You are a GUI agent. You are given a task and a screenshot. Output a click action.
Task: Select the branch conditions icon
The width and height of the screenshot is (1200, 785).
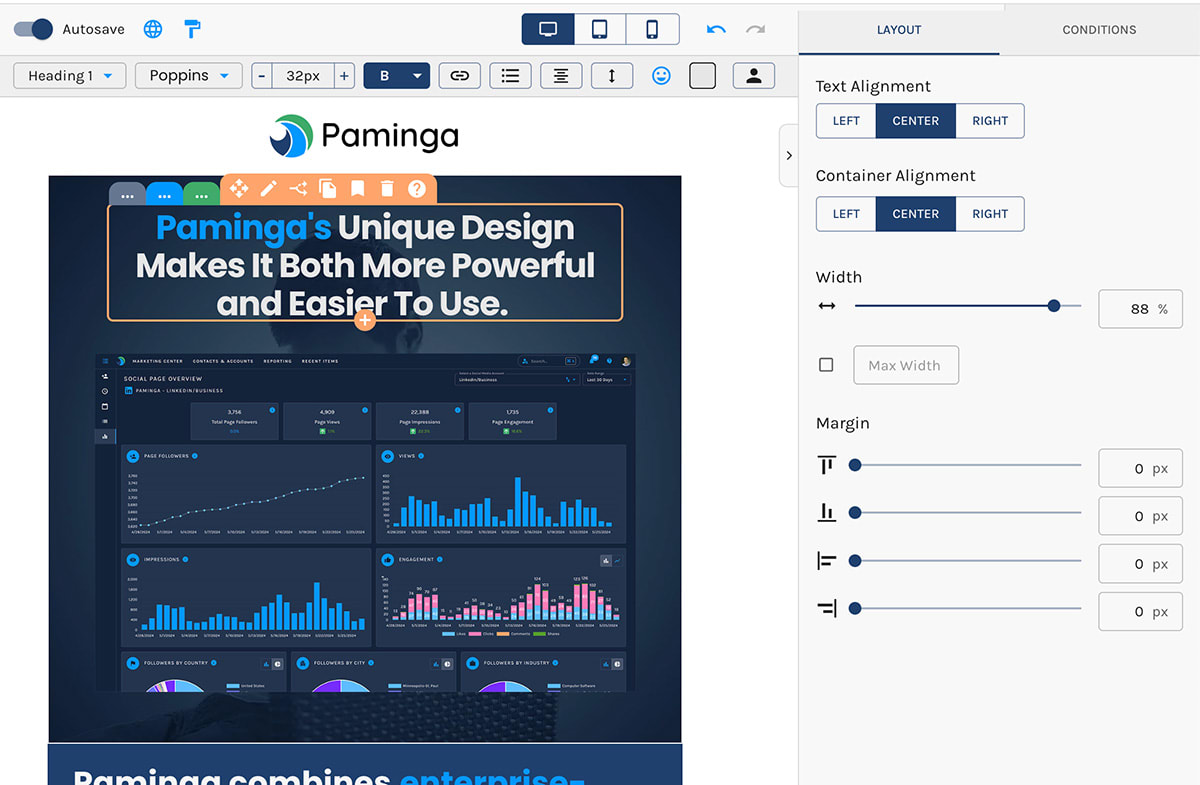(298, 188)
